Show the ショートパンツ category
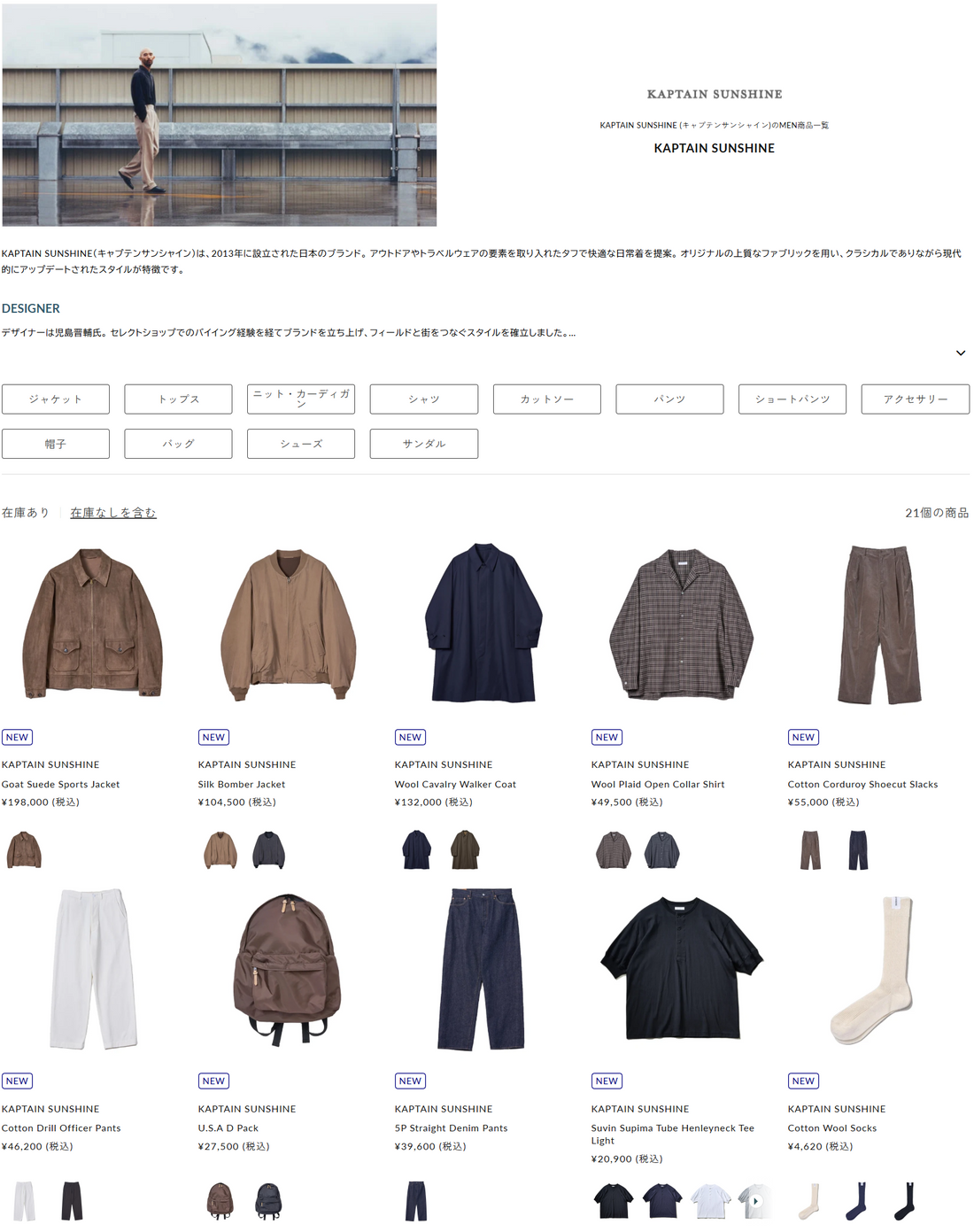Screen dimensions: 974x1232 pyautogui.click(x=792, y=399)
